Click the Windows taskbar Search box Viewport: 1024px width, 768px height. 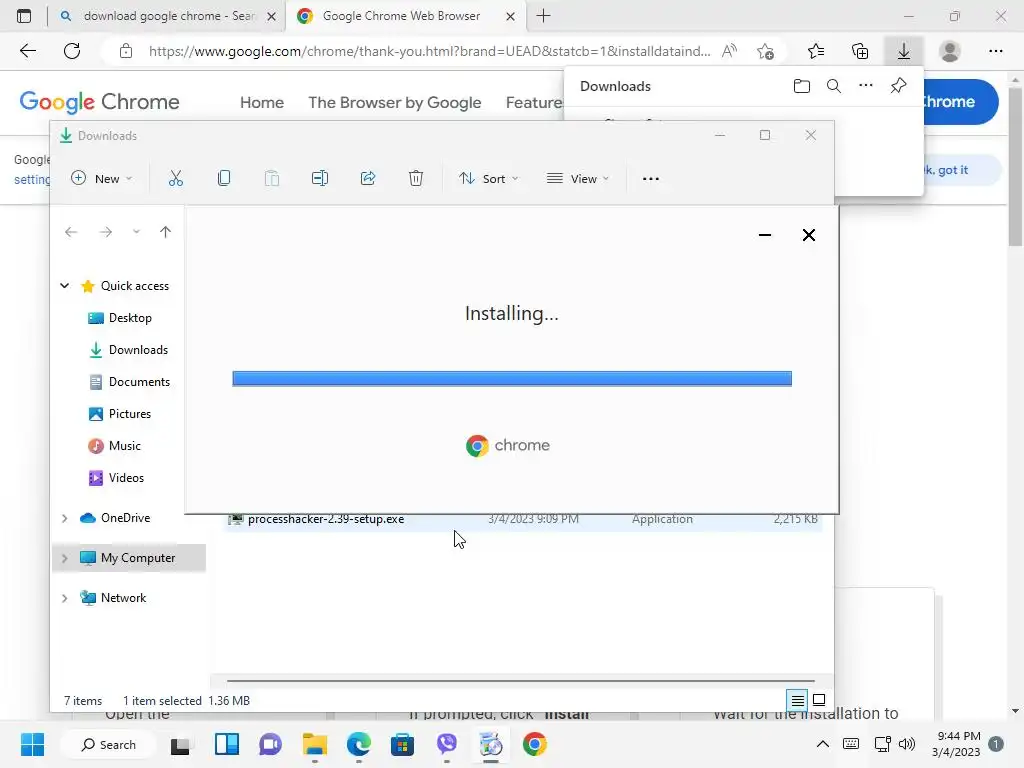click(x=108, y=744)
